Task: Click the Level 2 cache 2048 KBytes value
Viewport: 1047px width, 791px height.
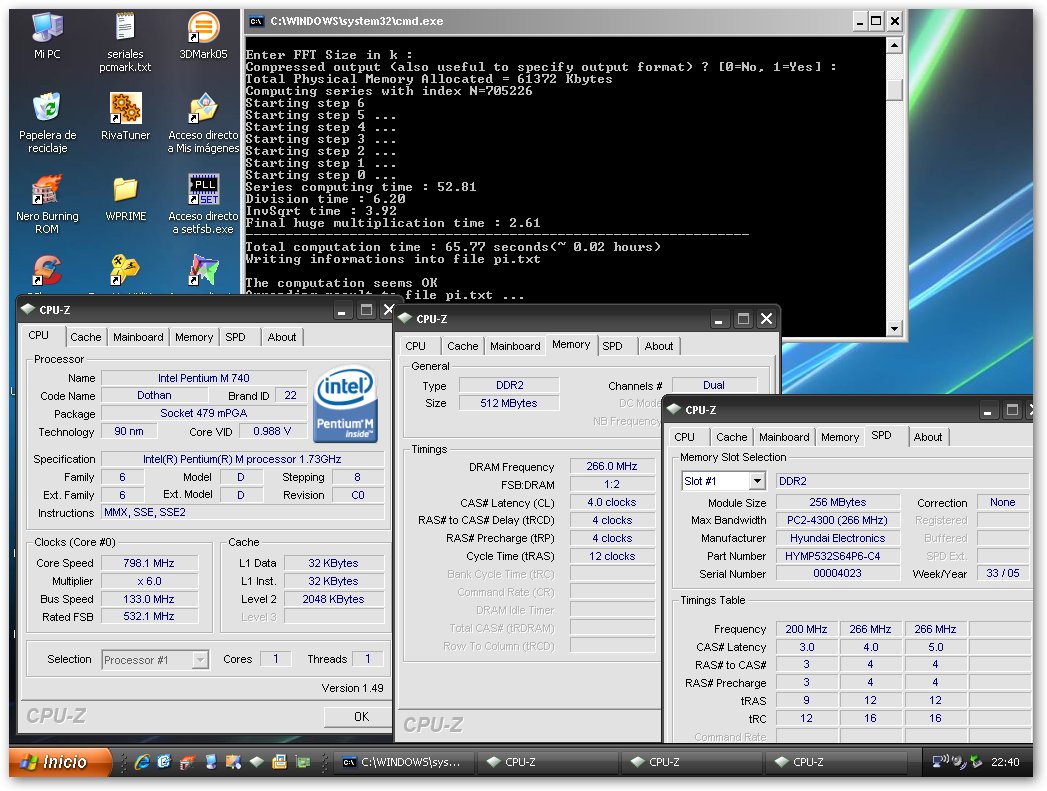Action: pos(333,599)
